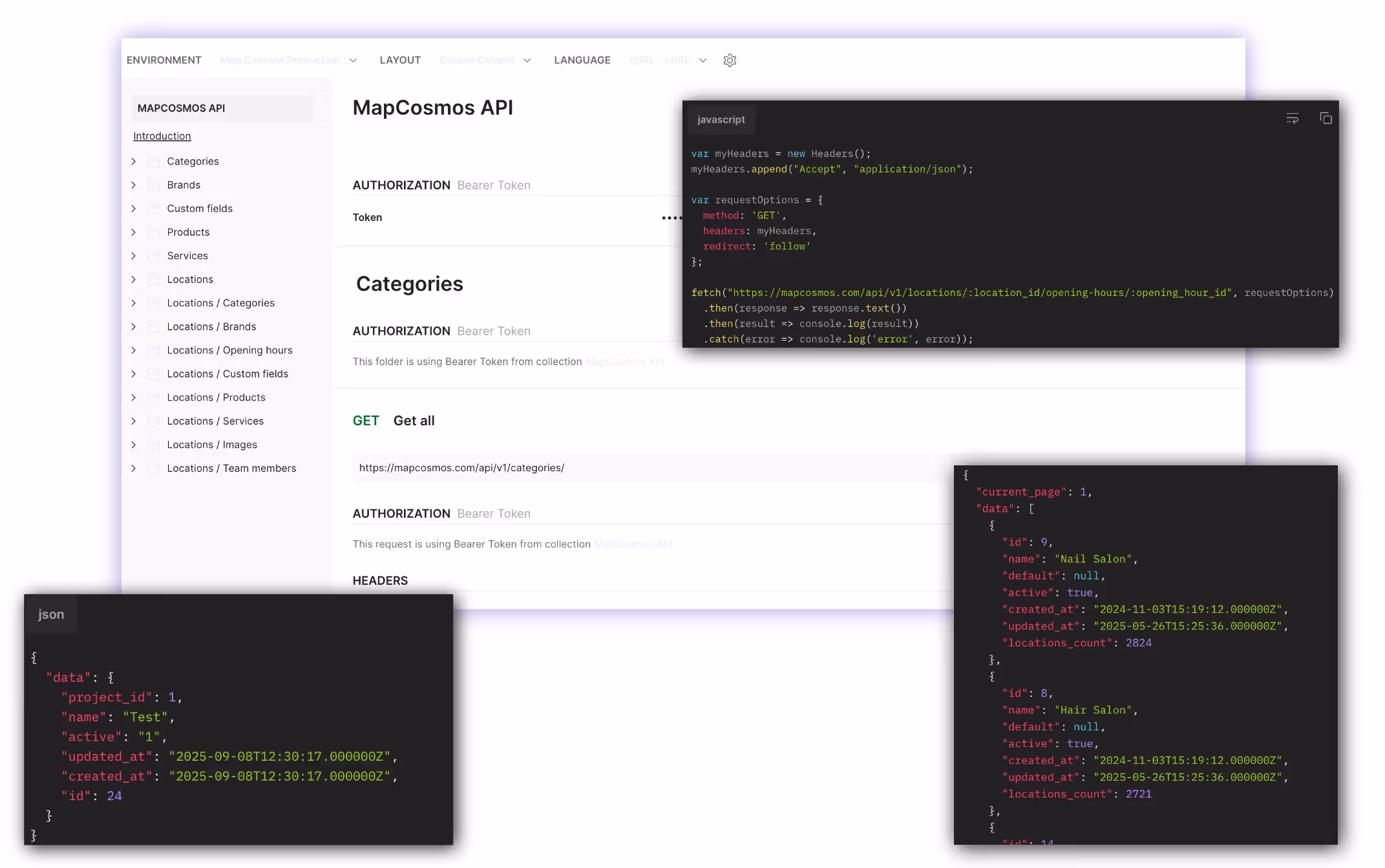This screenshot has width=1385, height=868.
Task: Open the Environment dropdown
Action: [288, 60]
